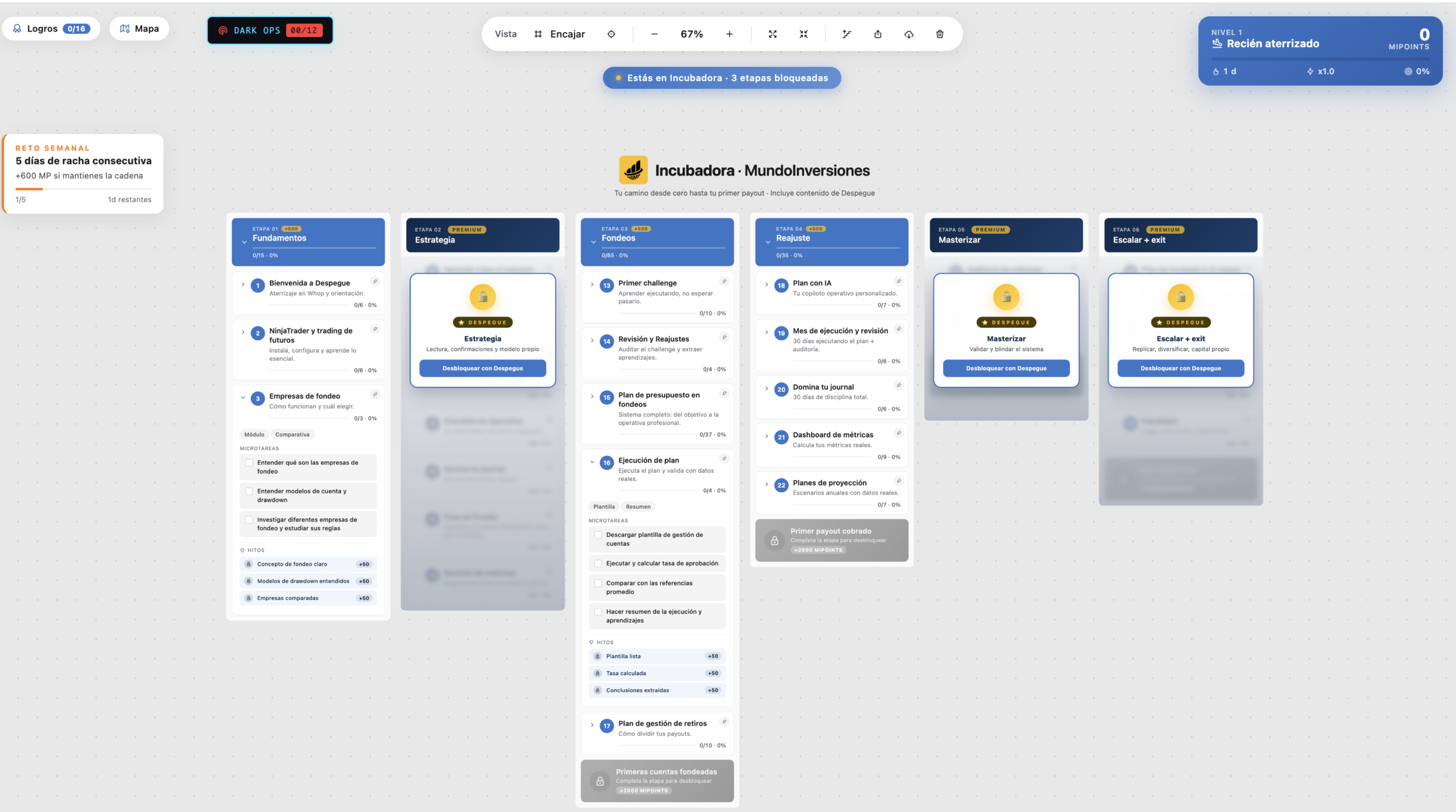The width and height of the screenshot is (1456, 812).
Task: Unlock Escalar + exit with Desbloquear con Despegue
Action: click(1181, 368)
